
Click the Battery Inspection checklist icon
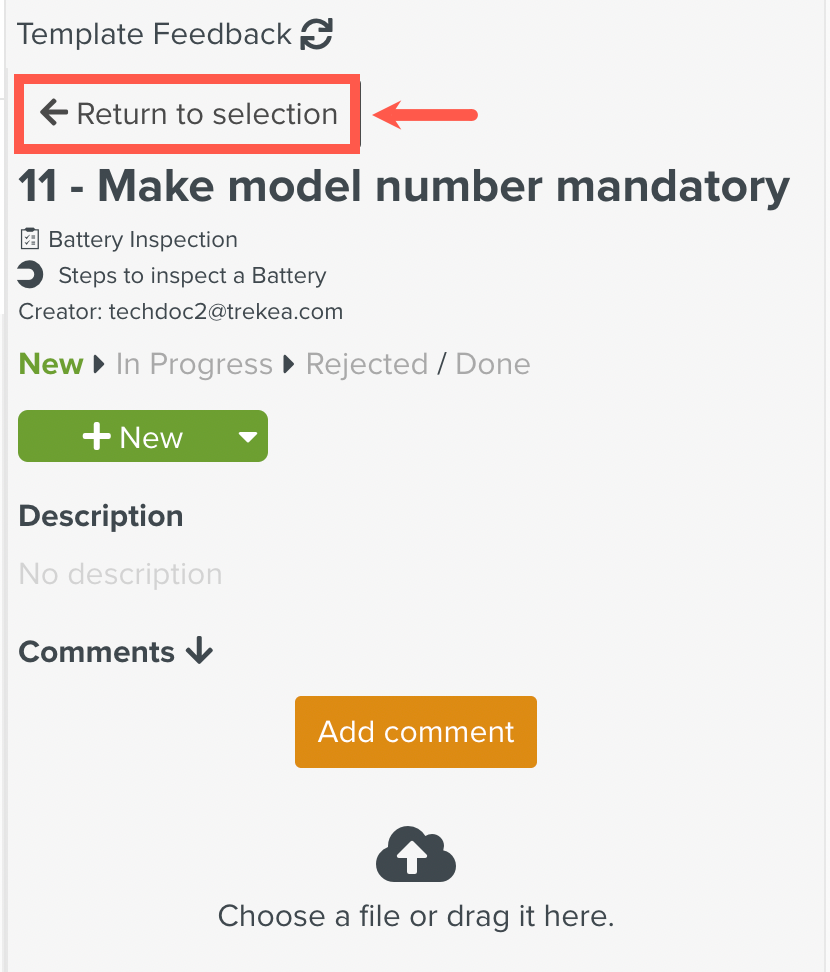click(29, 238)
